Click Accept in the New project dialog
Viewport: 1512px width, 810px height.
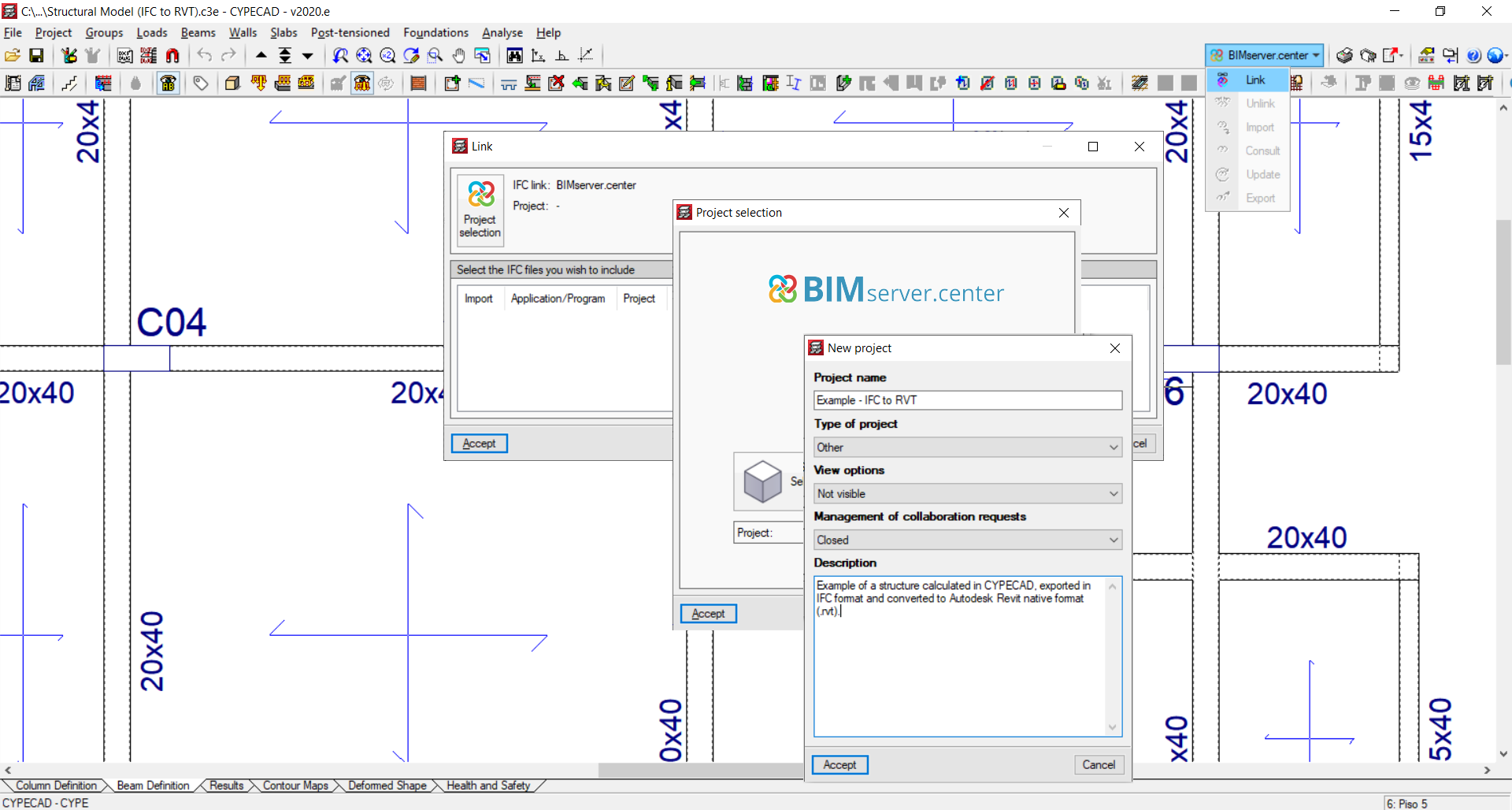[x=839, y=764]
